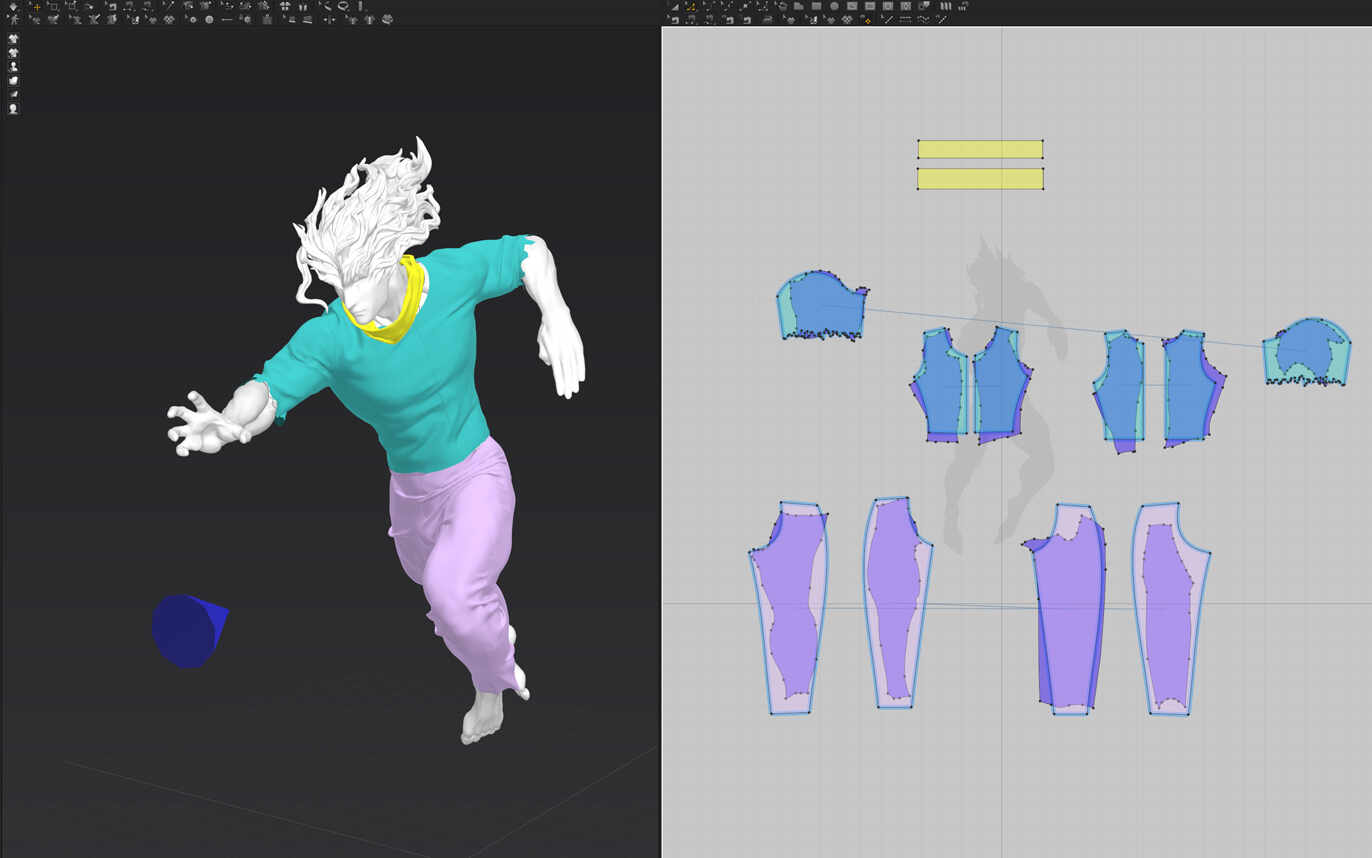Select the round Button tool icon
Viewport: 1372px width, 858px height.
(x=209, y=19)
